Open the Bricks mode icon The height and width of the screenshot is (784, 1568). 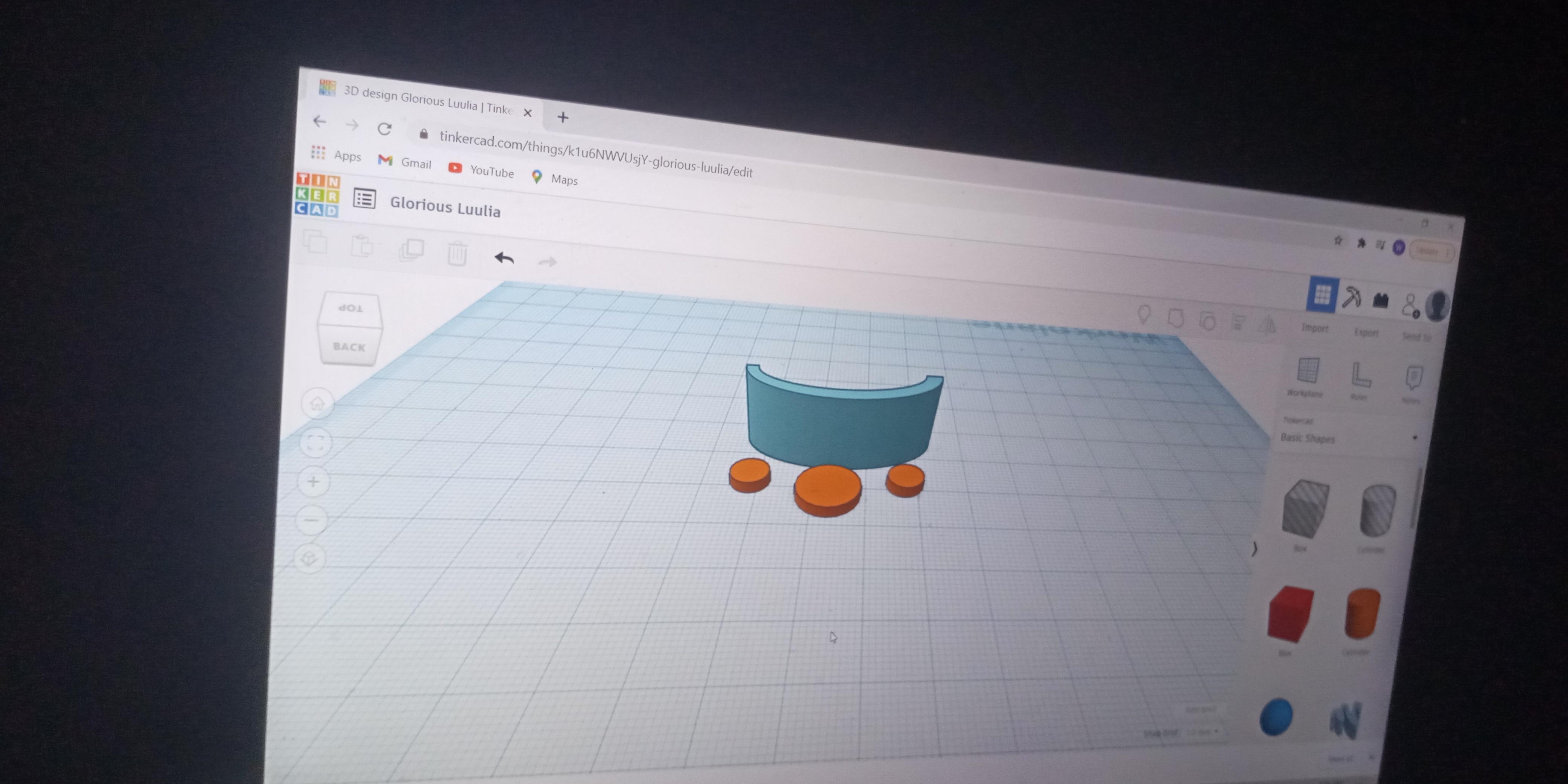(x=1380, y=300)
